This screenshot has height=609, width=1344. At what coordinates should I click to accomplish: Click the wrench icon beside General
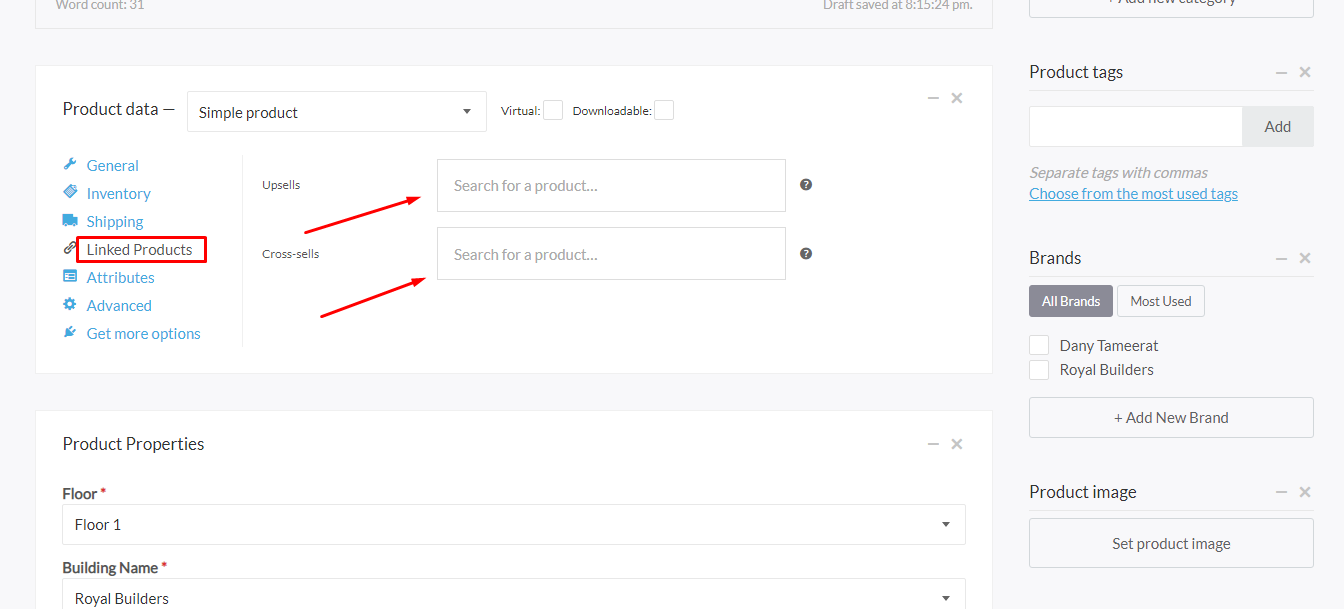point(70,165)
